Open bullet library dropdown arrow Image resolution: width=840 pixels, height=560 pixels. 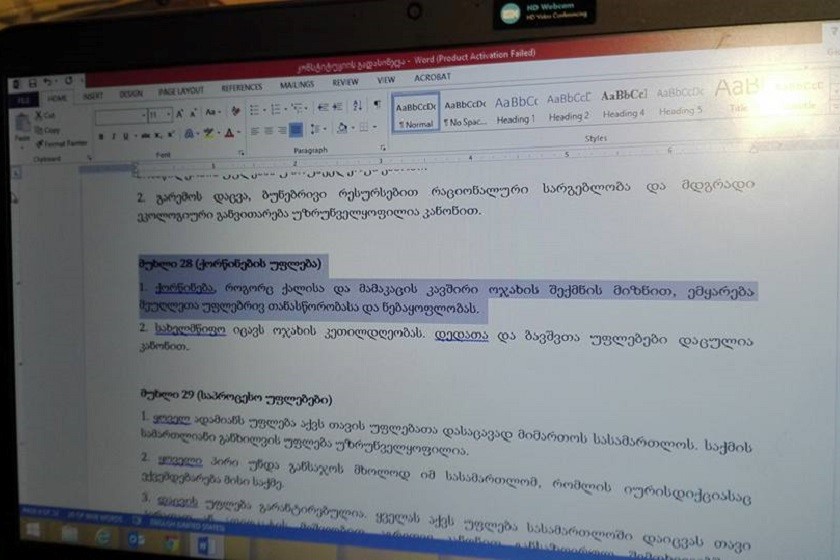pyautogui.click(x=264, y=109)
